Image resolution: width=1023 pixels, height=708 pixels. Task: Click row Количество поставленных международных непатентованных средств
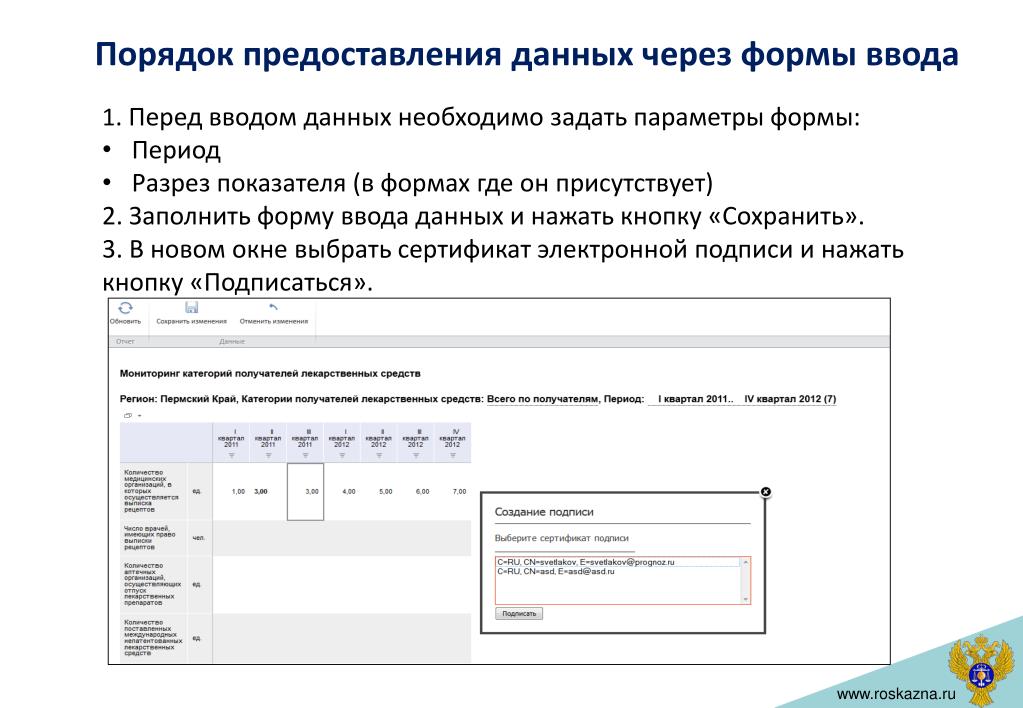pyautogui.click(x=153, y=638)
